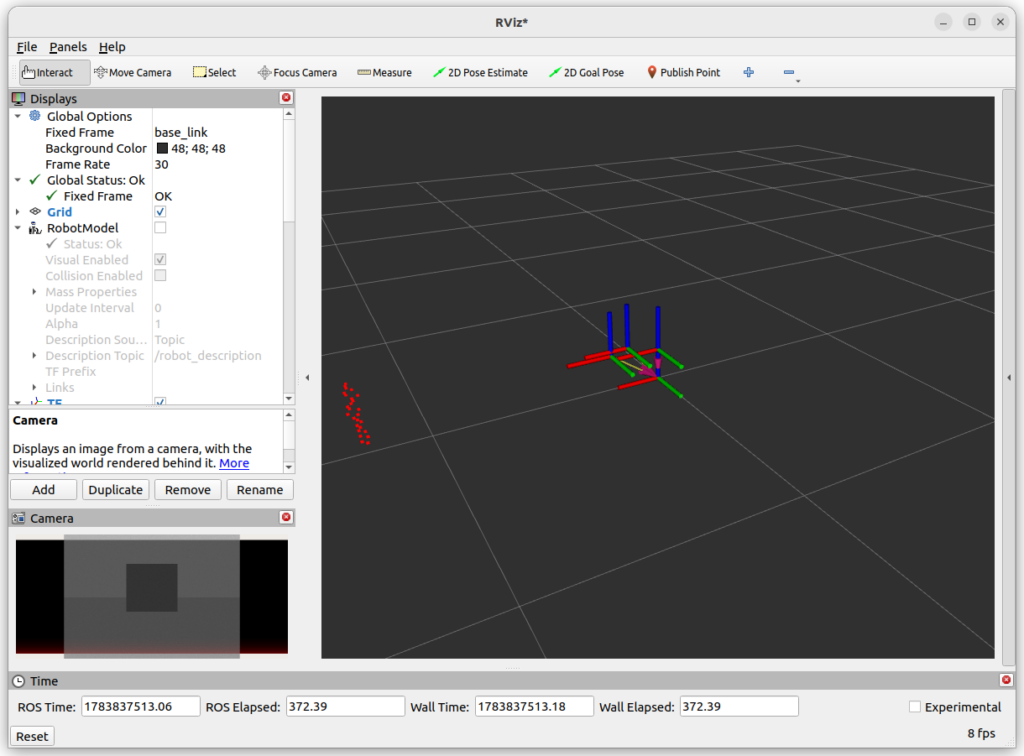Click the RobotModel display icon
Screen dimensions: 1024x756
[x=35, y=228]
